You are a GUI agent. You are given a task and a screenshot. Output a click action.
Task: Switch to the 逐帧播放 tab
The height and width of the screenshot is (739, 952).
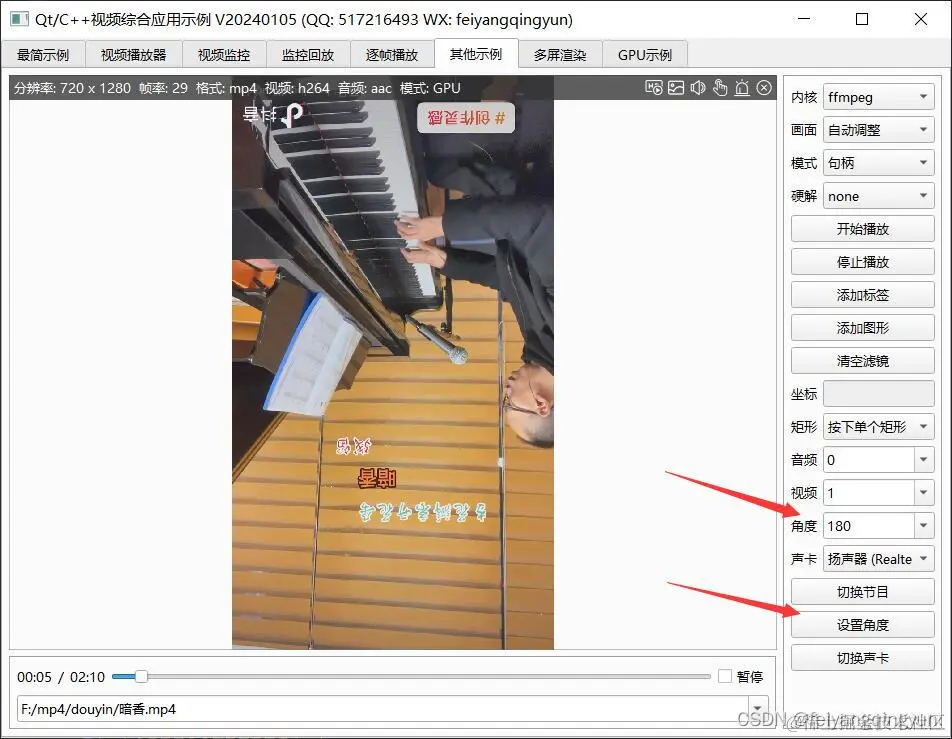pyautogui.click(x=392, y=55)
